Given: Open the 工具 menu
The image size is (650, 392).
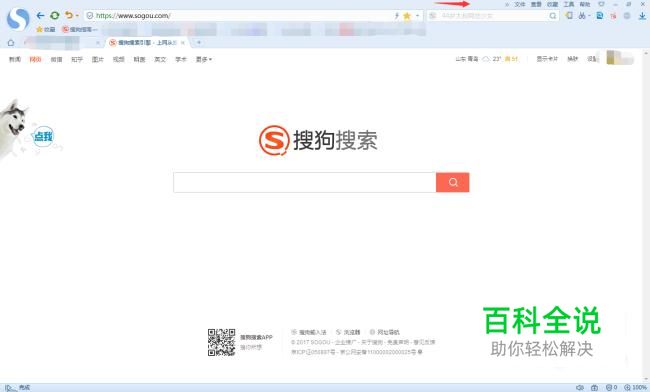Looking at the screenshot, I should pos(569,4).
